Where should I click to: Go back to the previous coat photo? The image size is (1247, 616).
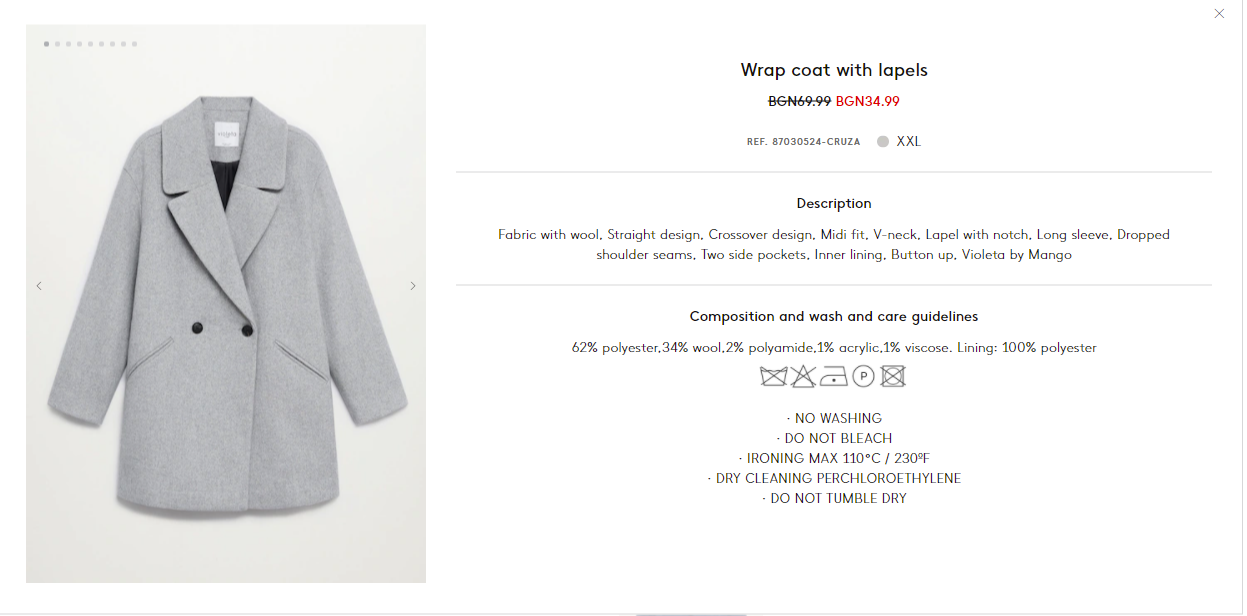tap(39, 286)
